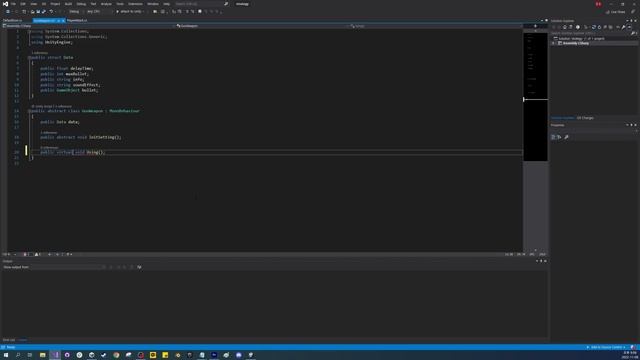Screen dimensions: 640x360
Task: Click the Save All toolbar icon
Action: pos(44,11)
